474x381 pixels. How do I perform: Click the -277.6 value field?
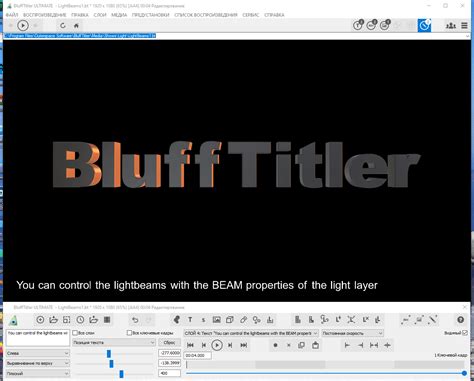tap(169, 353)
